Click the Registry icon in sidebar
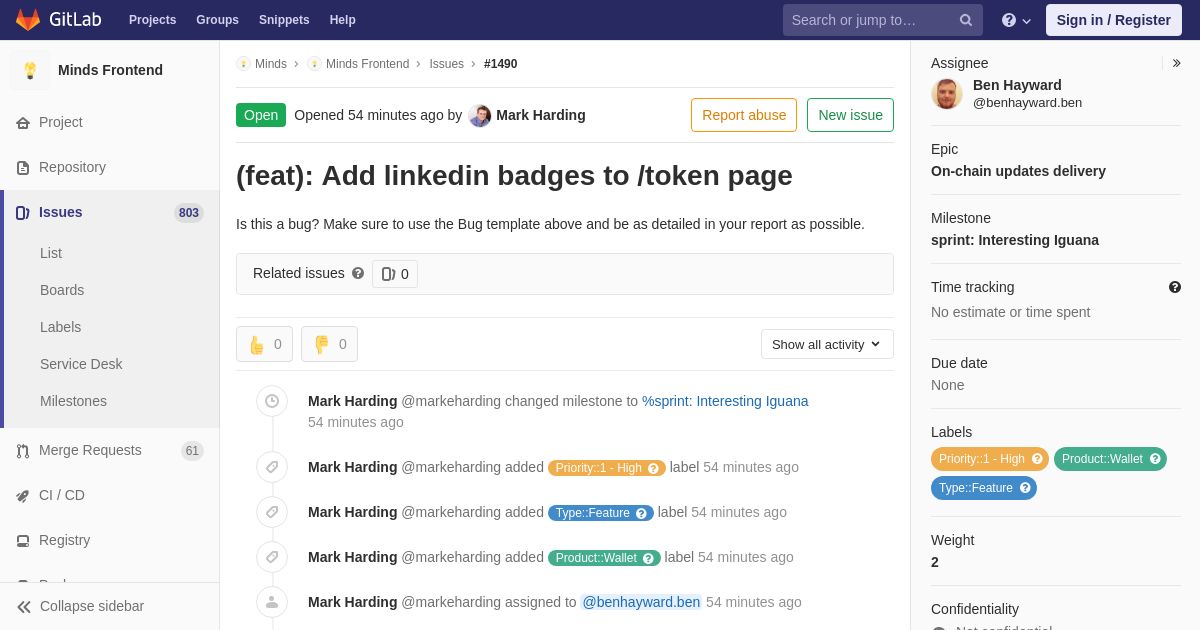This screenshot has width=1200, height=630. [23, 541]
